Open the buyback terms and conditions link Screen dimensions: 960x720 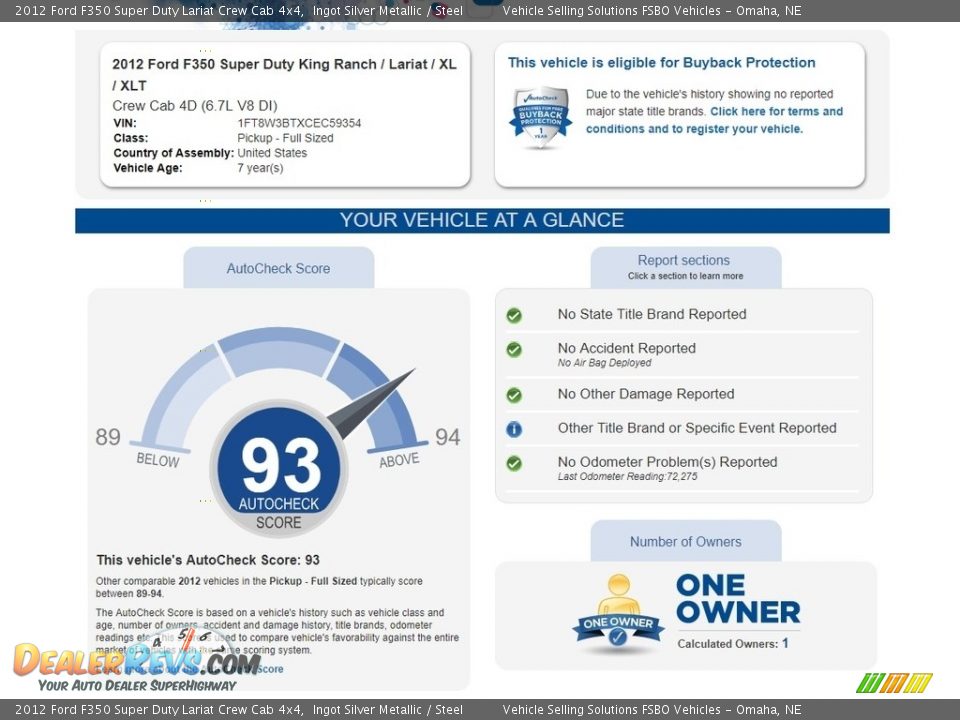[714, 120]
